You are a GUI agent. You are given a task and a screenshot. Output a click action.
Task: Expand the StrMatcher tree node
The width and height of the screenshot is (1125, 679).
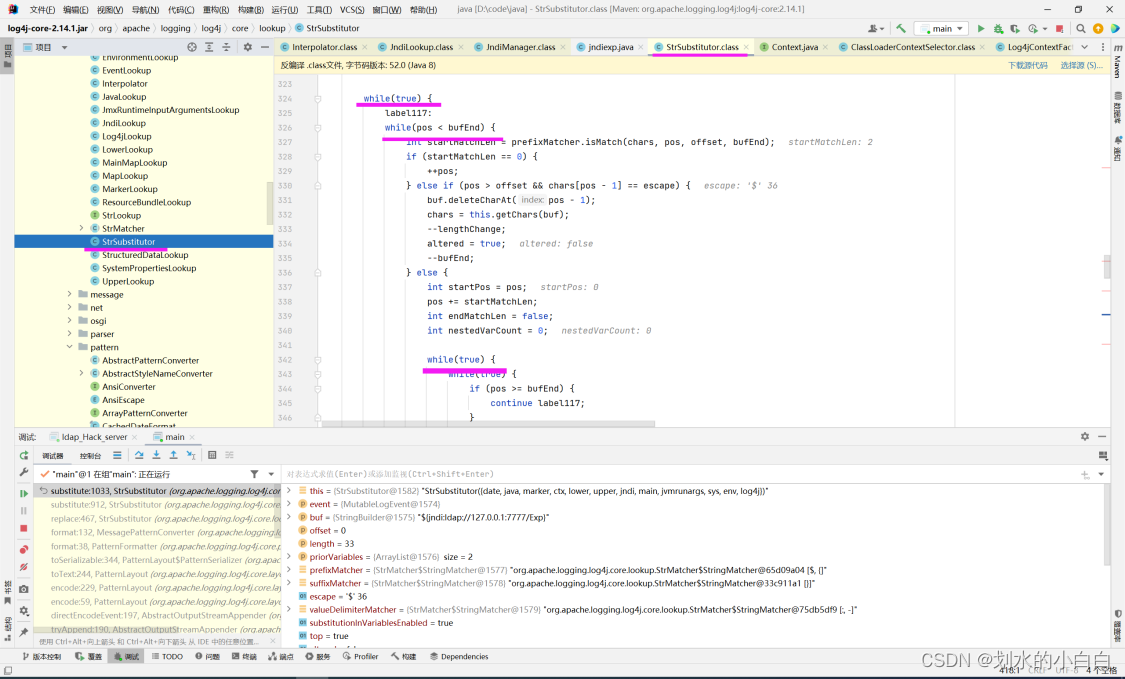coord(81,228)
